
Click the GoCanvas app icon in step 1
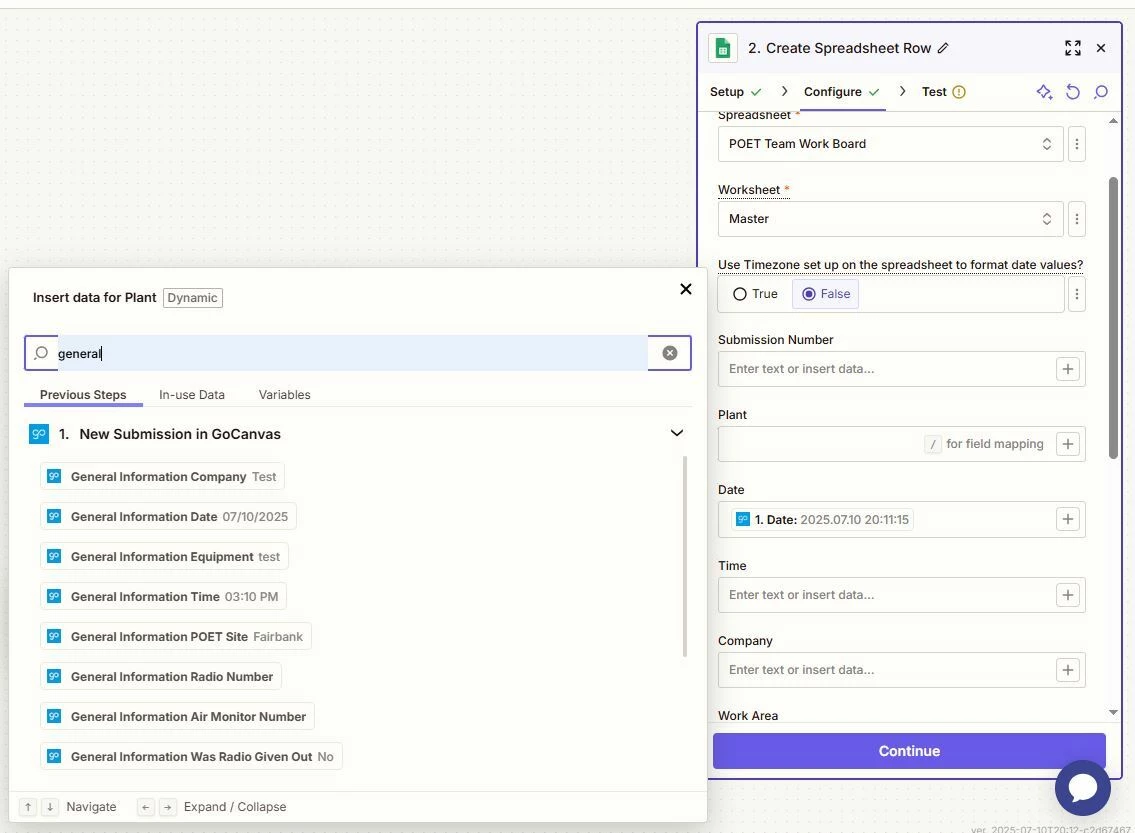pyautogui.click(x=39, y=434)
